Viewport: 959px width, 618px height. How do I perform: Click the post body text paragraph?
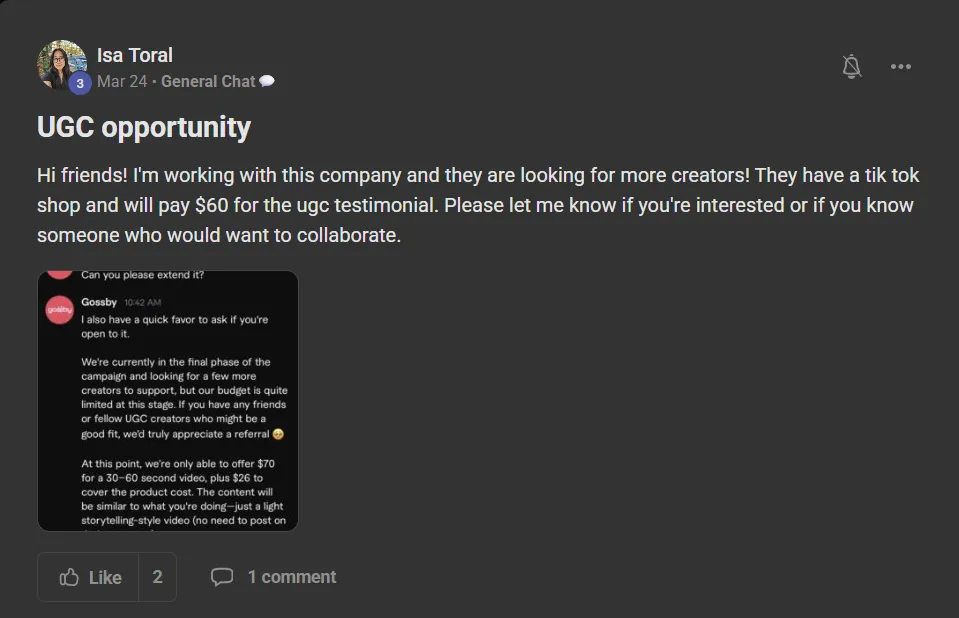[x=478, y=205]
